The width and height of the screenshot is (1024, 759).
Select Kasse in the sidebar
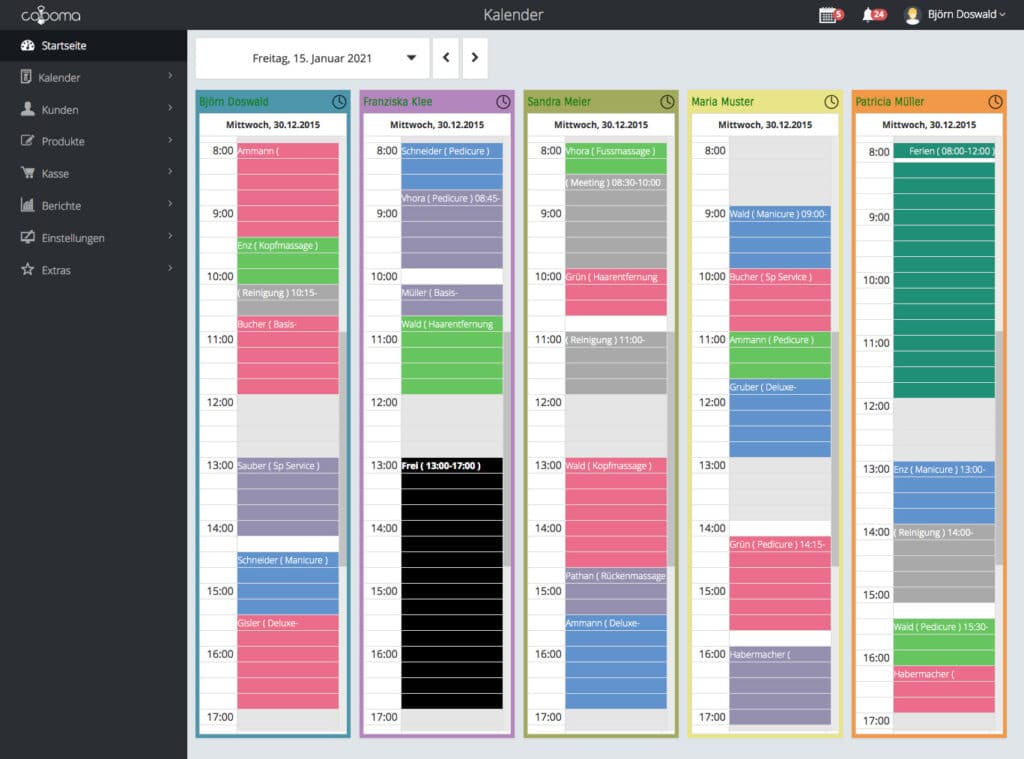click(92, 174)
